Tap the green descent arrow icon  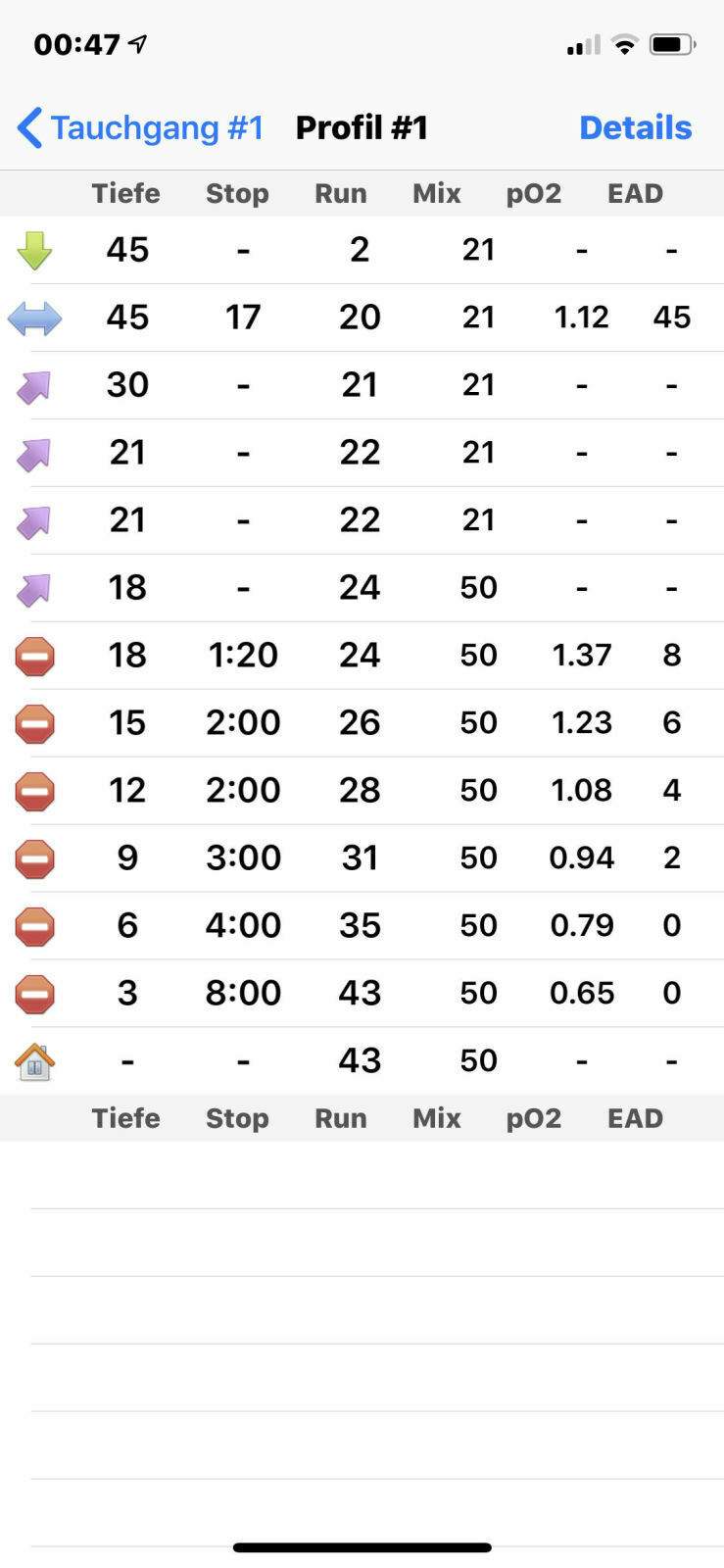click(x=34, y=250)
